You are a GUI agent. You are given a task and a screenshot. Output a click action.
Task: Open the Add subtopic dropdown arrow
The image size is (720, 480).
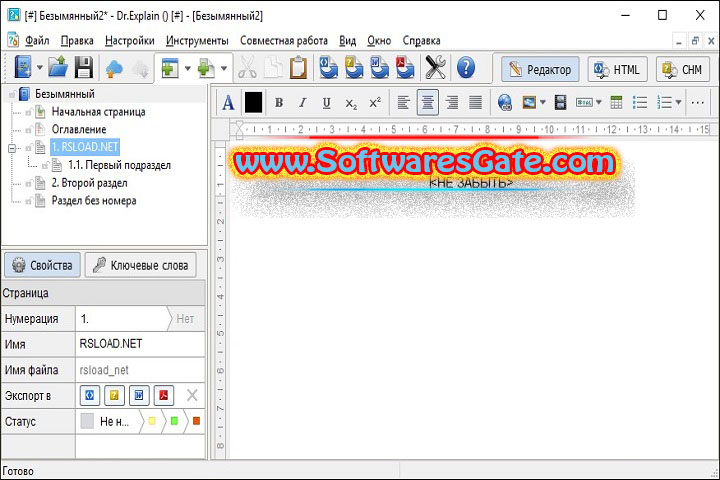(224, 68)
